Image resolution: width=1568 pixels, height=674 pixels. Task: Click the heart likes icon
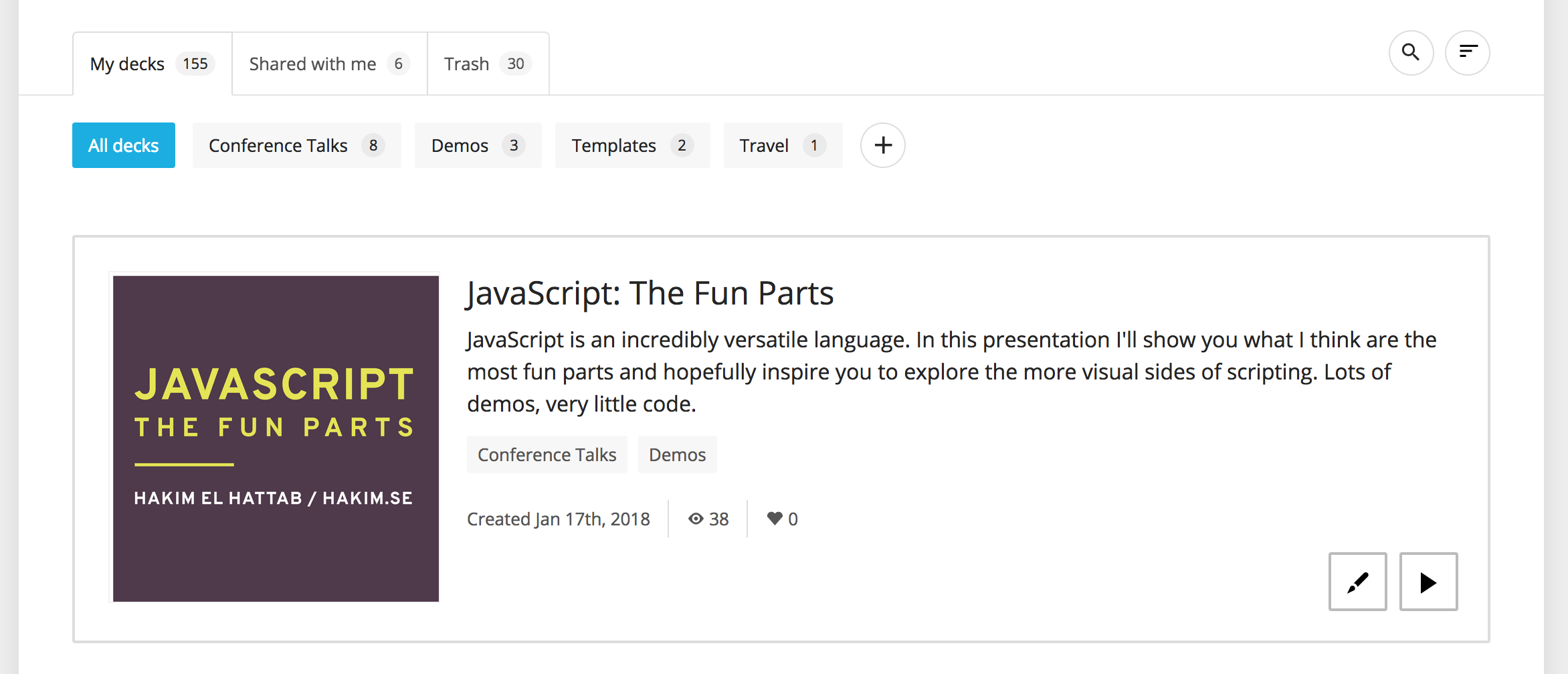coord(774,519)
